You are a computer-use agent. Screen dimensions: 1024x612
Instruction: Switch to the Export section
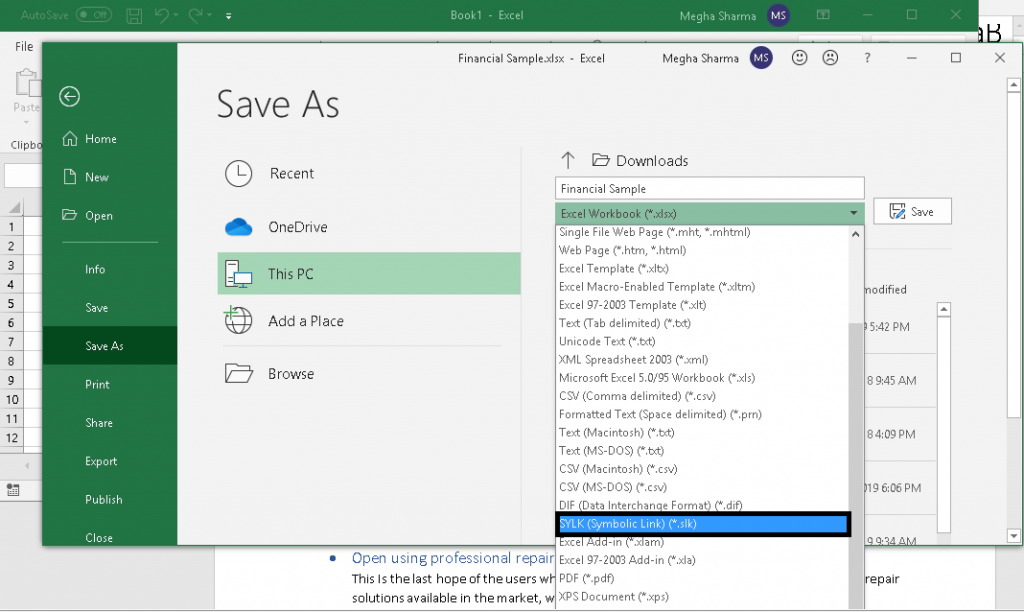pos(100,461)
